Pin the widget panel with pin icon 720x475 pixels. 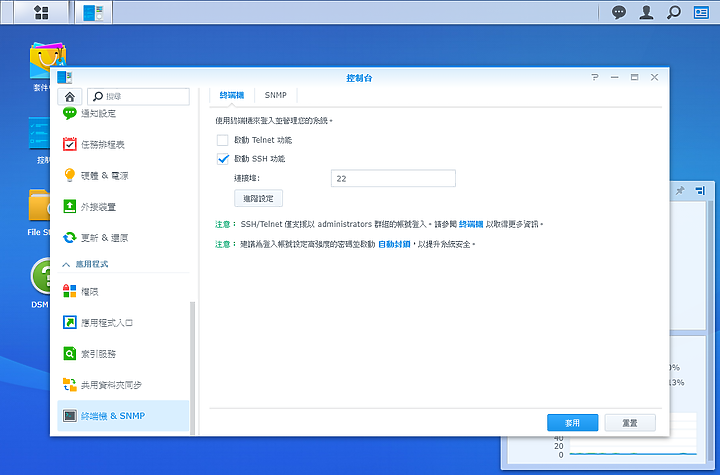click(680, 190)
